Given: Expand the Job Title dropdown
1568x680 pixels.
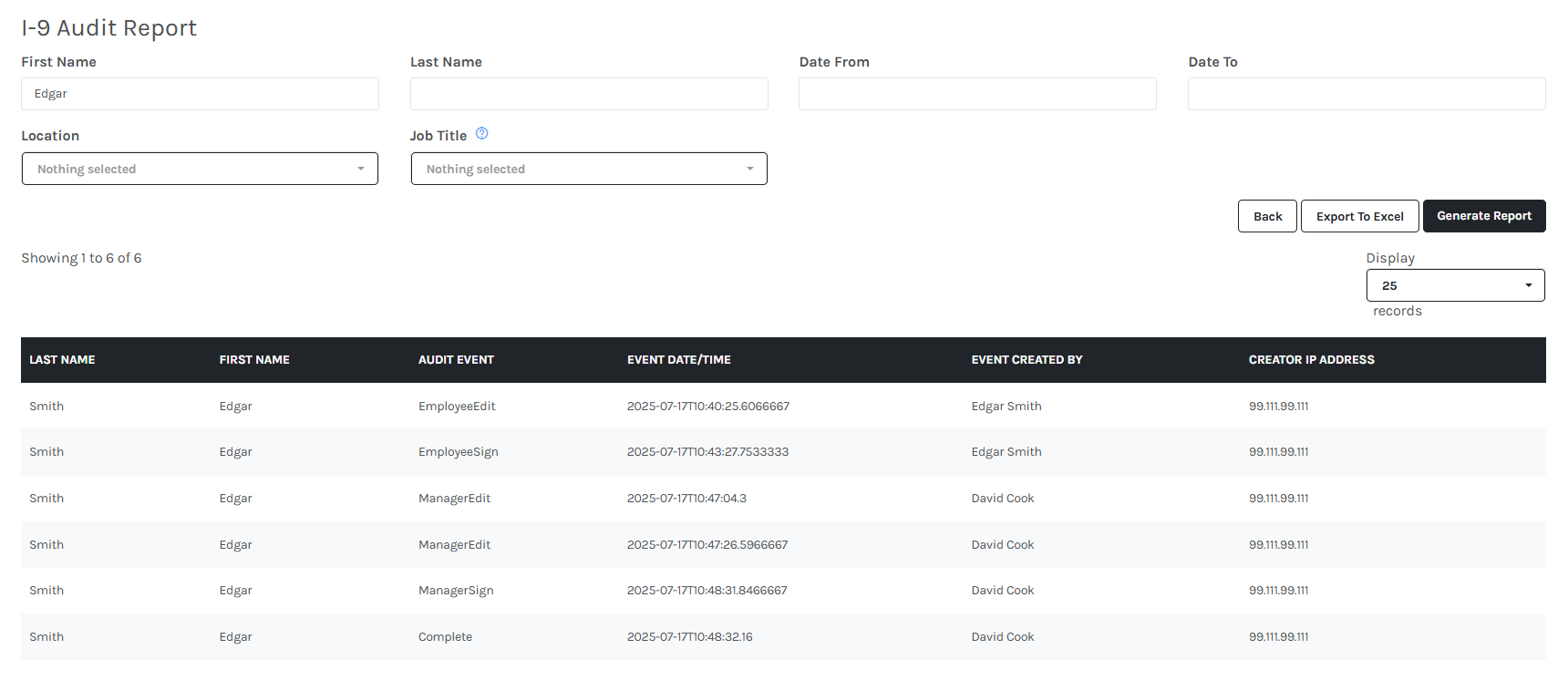Looking at the screenshot, I should [589, 169].
